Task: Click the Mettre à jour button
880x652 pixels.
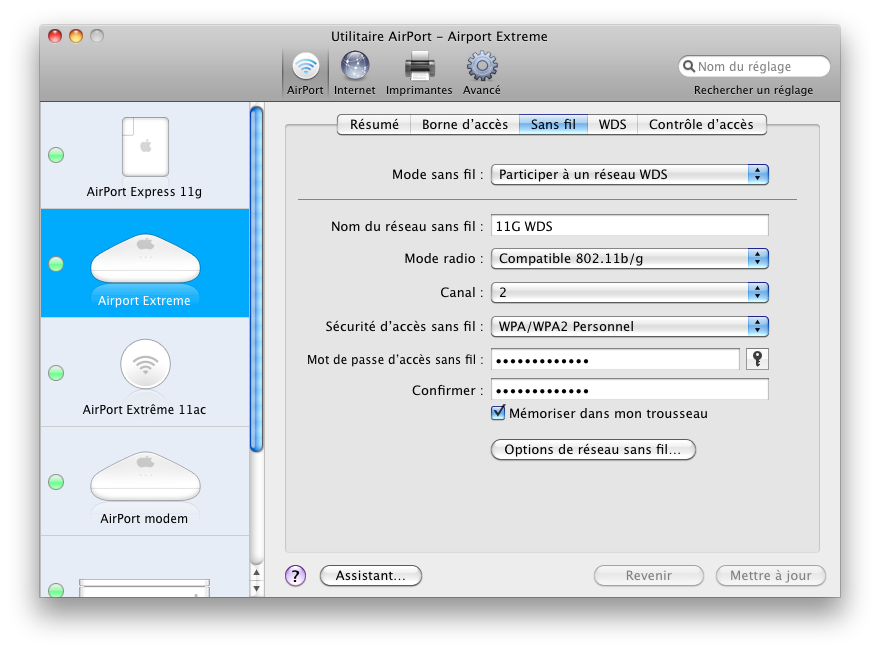Action: [771, 576]
